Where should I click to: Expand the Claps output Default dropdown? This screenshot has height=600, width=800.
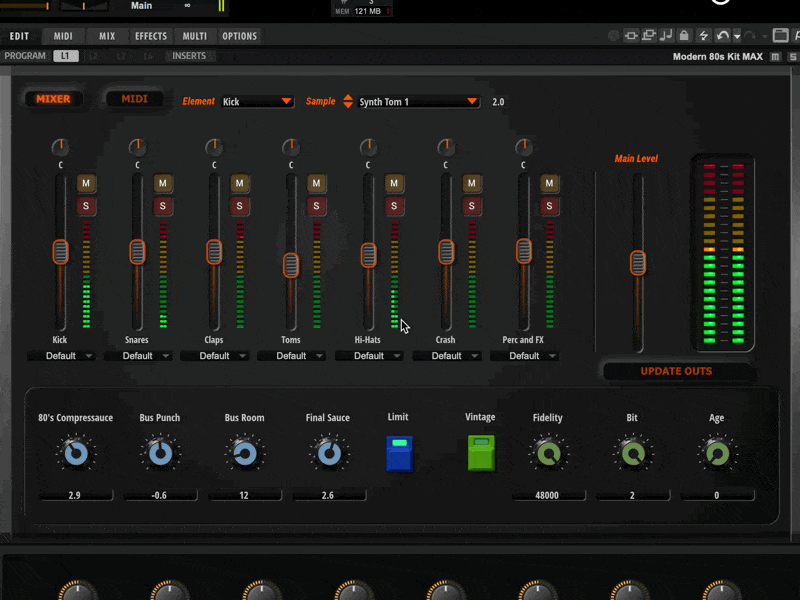tap(214, 356)
